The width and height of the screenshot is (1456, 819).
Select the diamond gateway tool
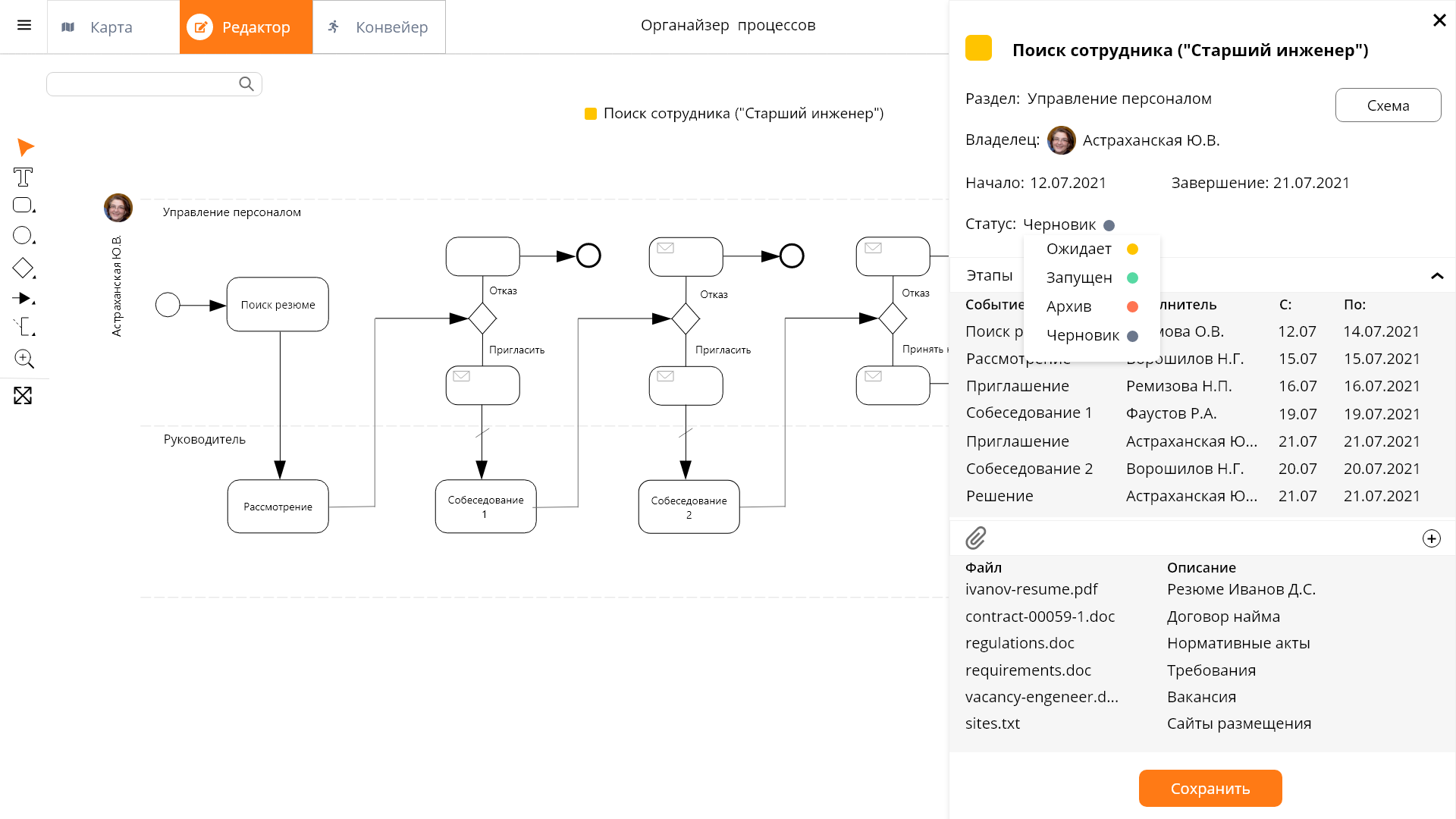click(x=23, y=268)
